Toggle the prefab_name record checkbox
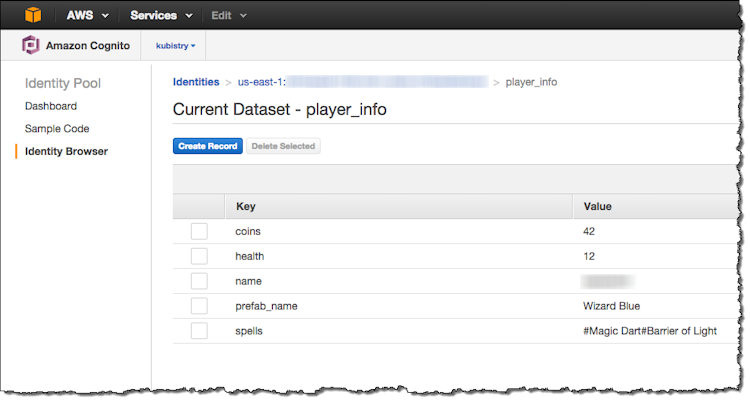Viewport: 750px width, 401px height. pyautogui.click(x=199, y=306)
